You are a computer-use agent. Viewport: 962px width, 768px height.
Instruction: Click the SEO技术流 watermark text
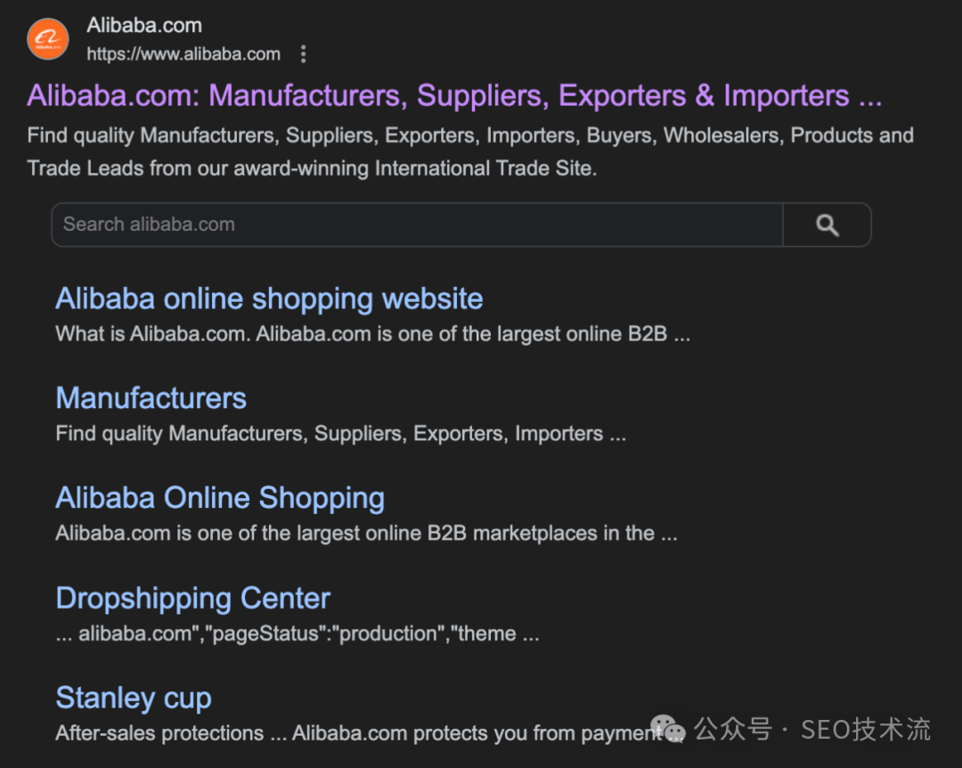(x=866, y=730)
